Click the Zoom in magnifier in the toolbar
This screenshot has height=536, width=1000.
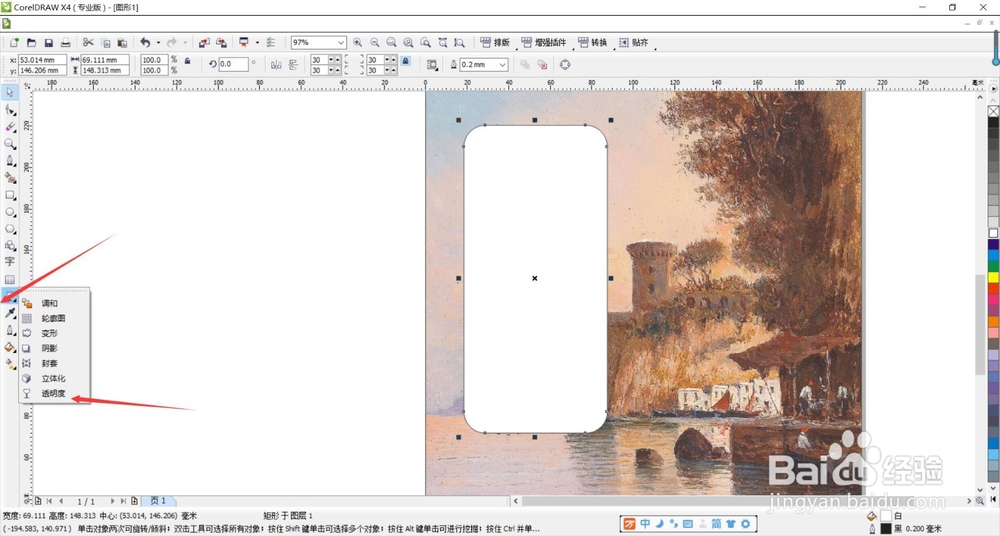357,43
